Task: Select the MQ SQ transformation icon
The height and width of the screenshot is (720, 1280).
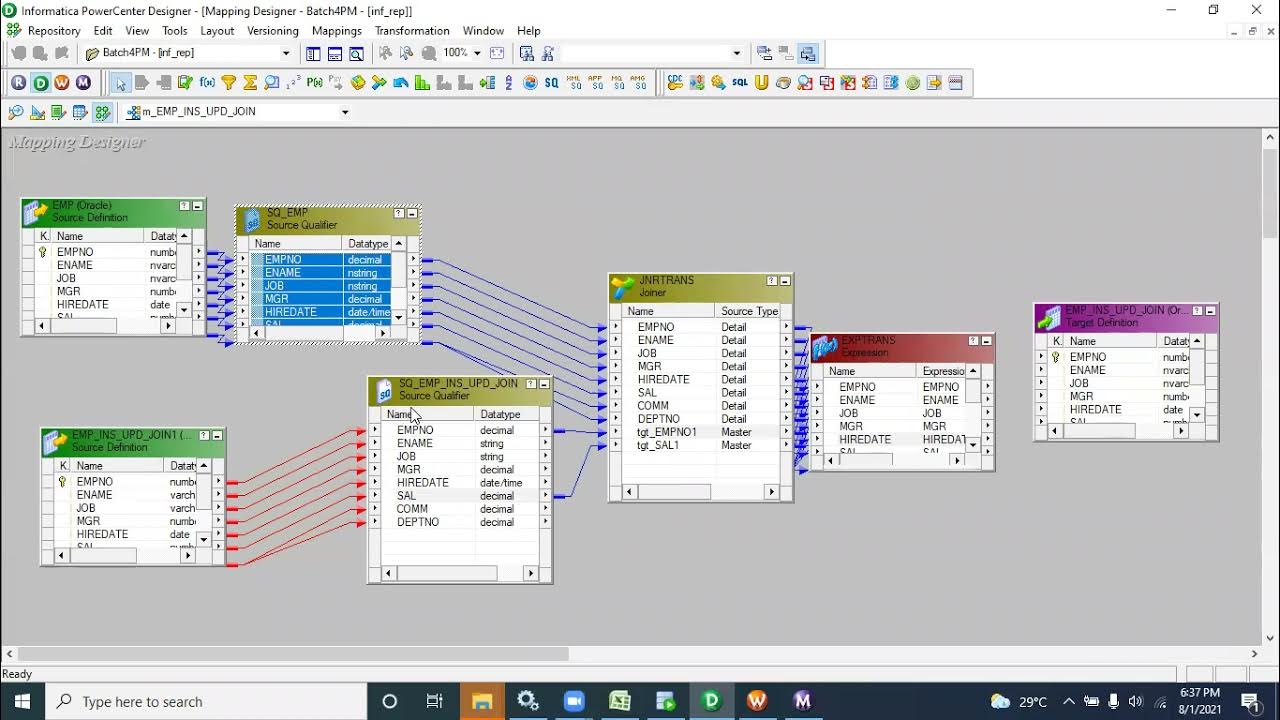Action: (x=617, y=83)
